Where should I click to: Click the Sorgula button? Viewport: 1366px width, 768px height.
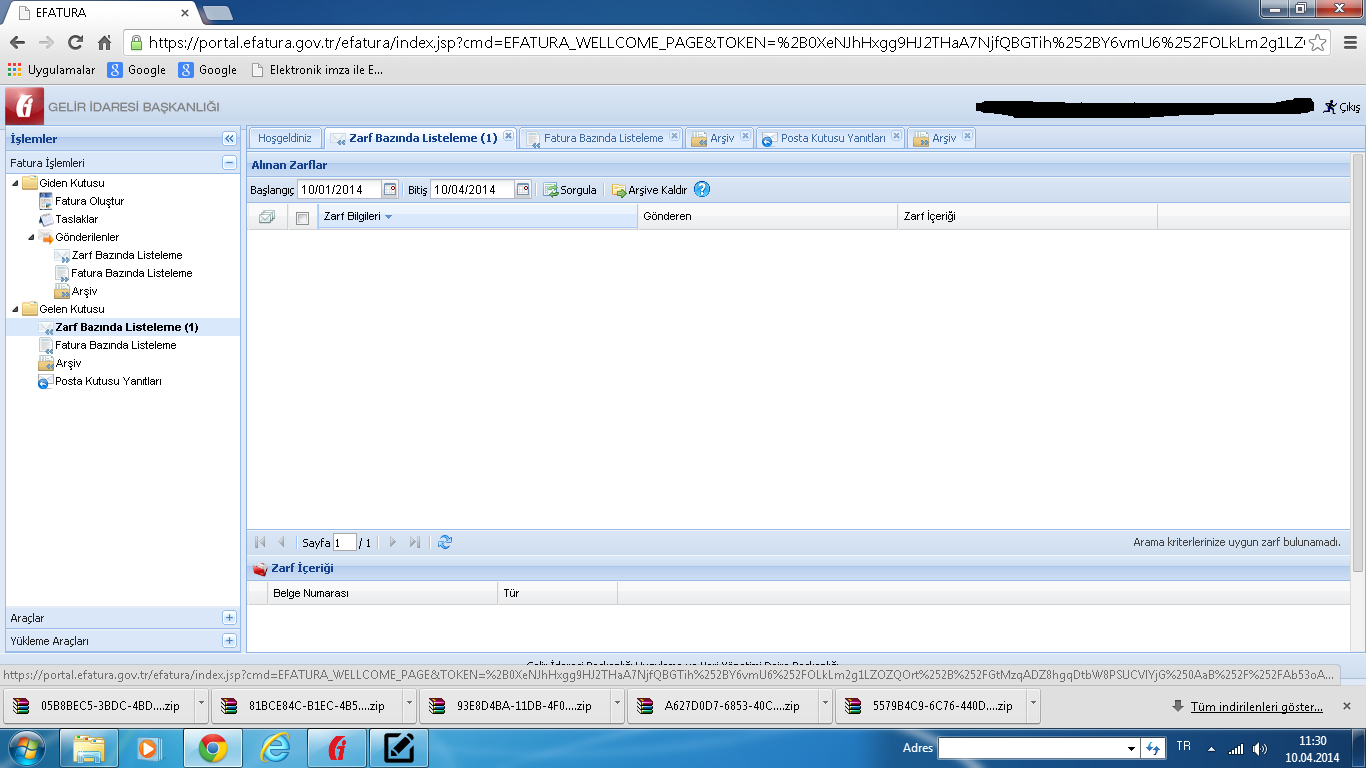(570, 189)
